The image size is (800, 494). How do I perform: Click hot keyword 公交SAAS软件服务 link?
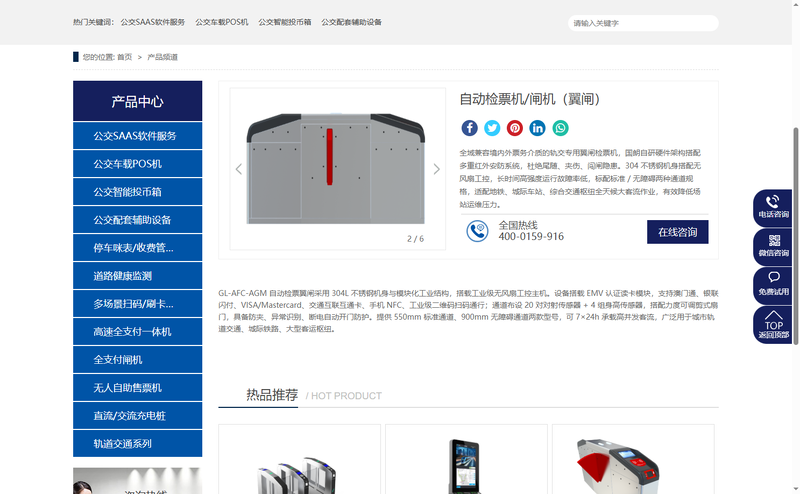tap(153, 22)
